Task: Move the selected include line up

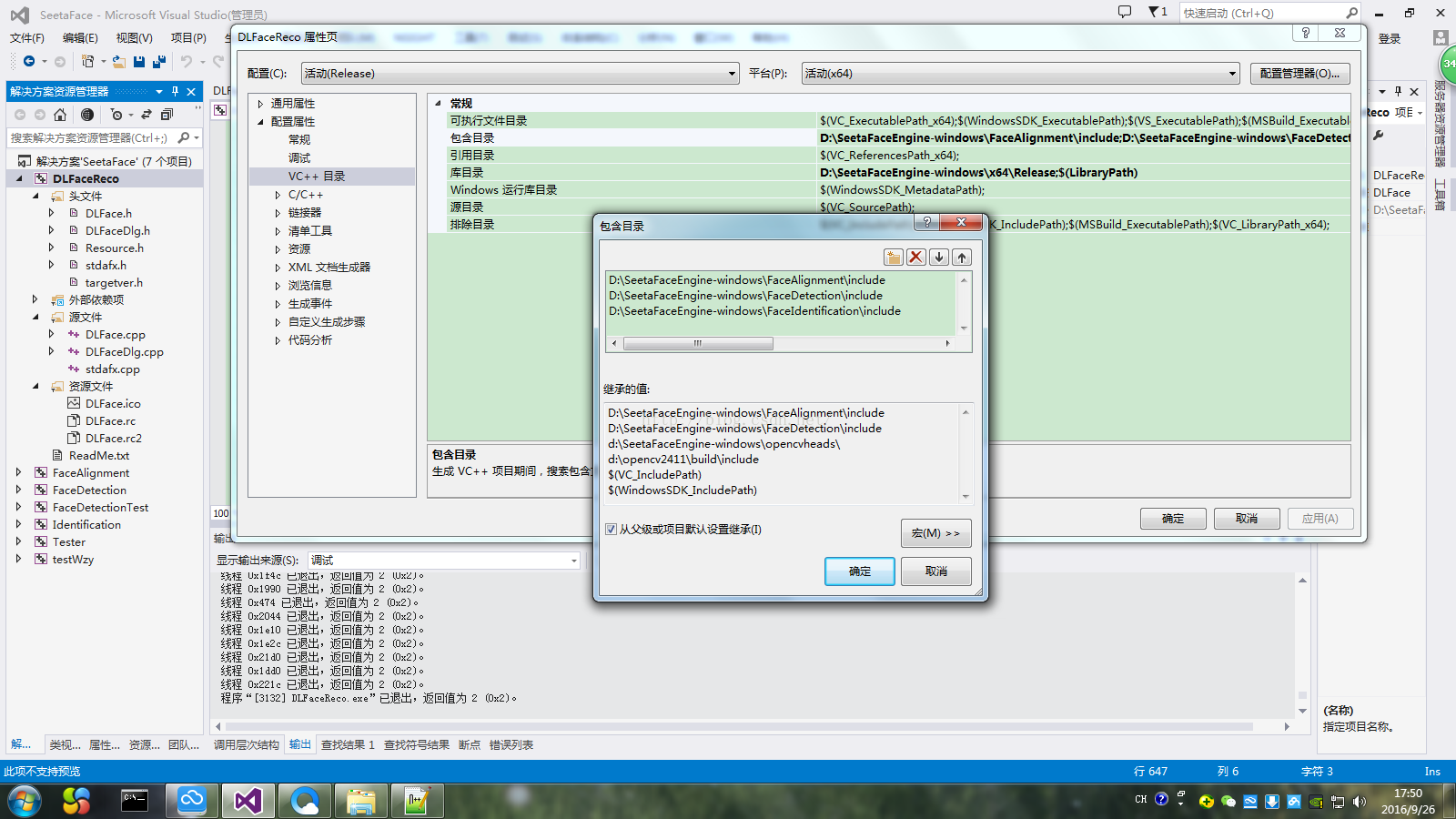Action: pos(962,257)
